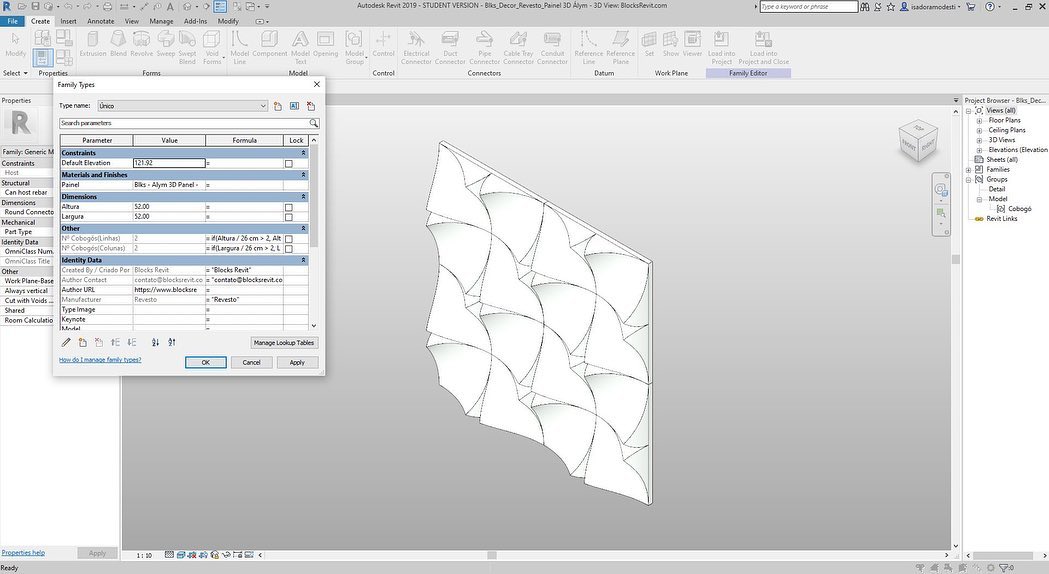Screen dimensions: 1049x574
Task: Toggle the Lock checkbox for Largura
Action: point(288,217)
